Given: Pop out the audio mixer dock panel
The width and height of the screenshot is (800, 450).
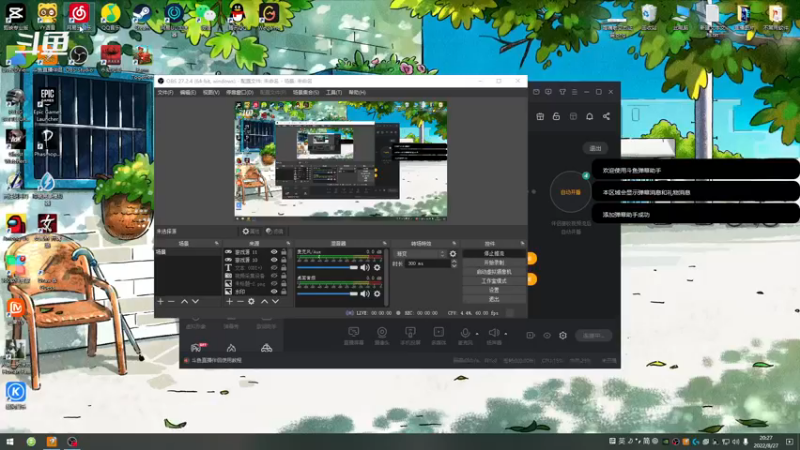Looking at the screenshot, I should coord(384,243).
